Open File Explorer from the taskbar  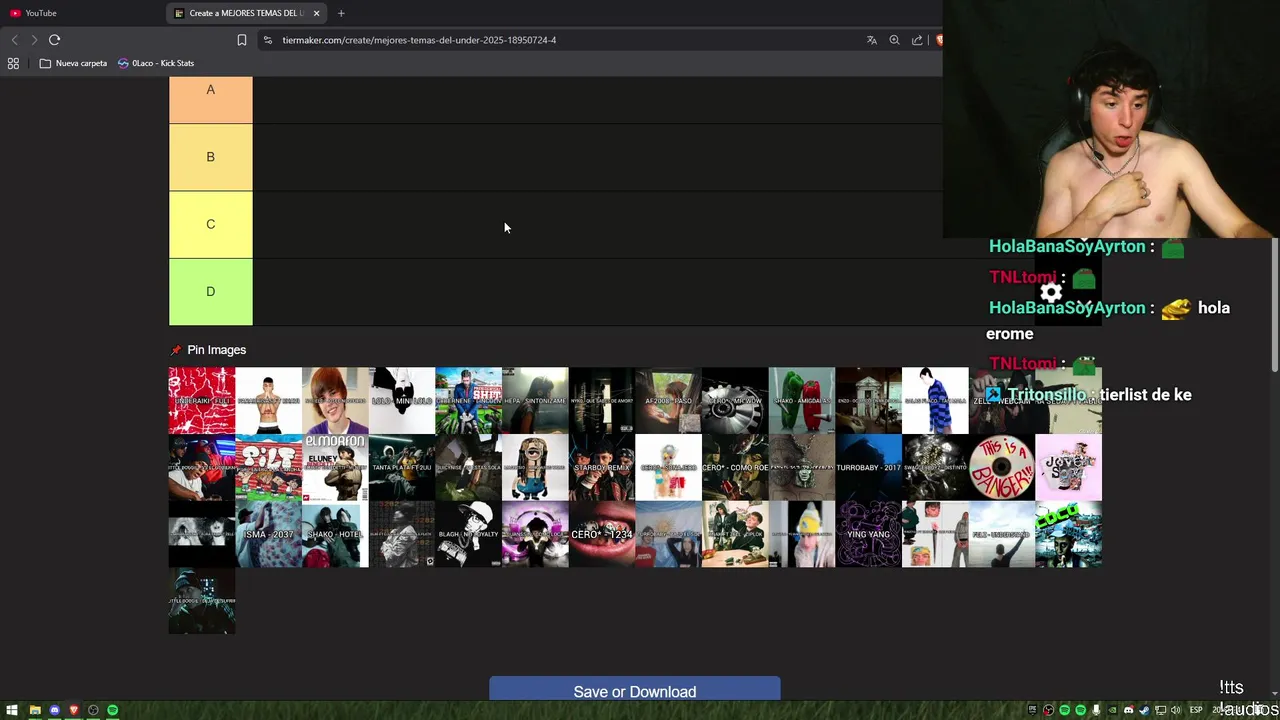35,710
